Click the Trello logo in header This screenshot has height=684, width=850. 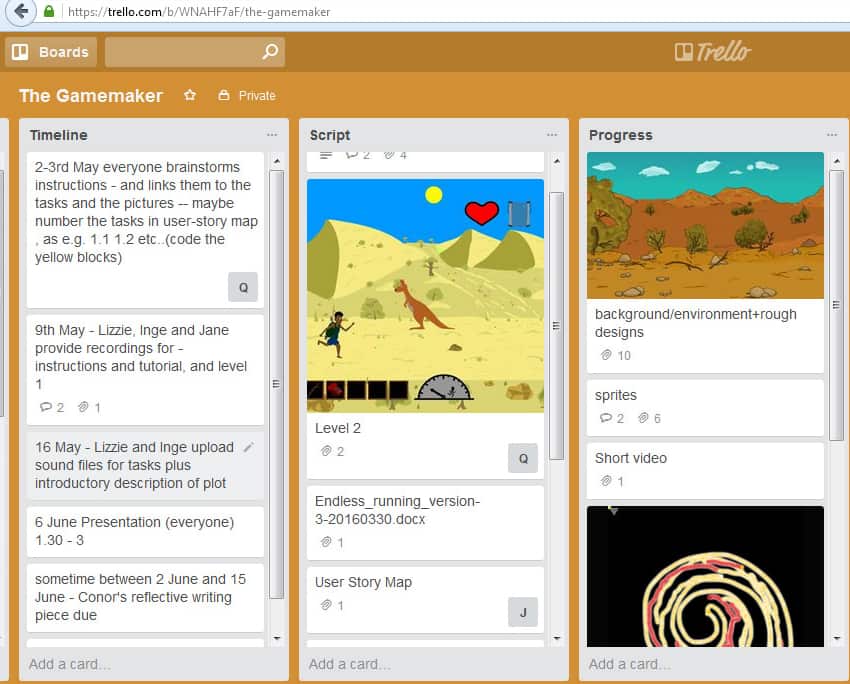click(712, 52)
